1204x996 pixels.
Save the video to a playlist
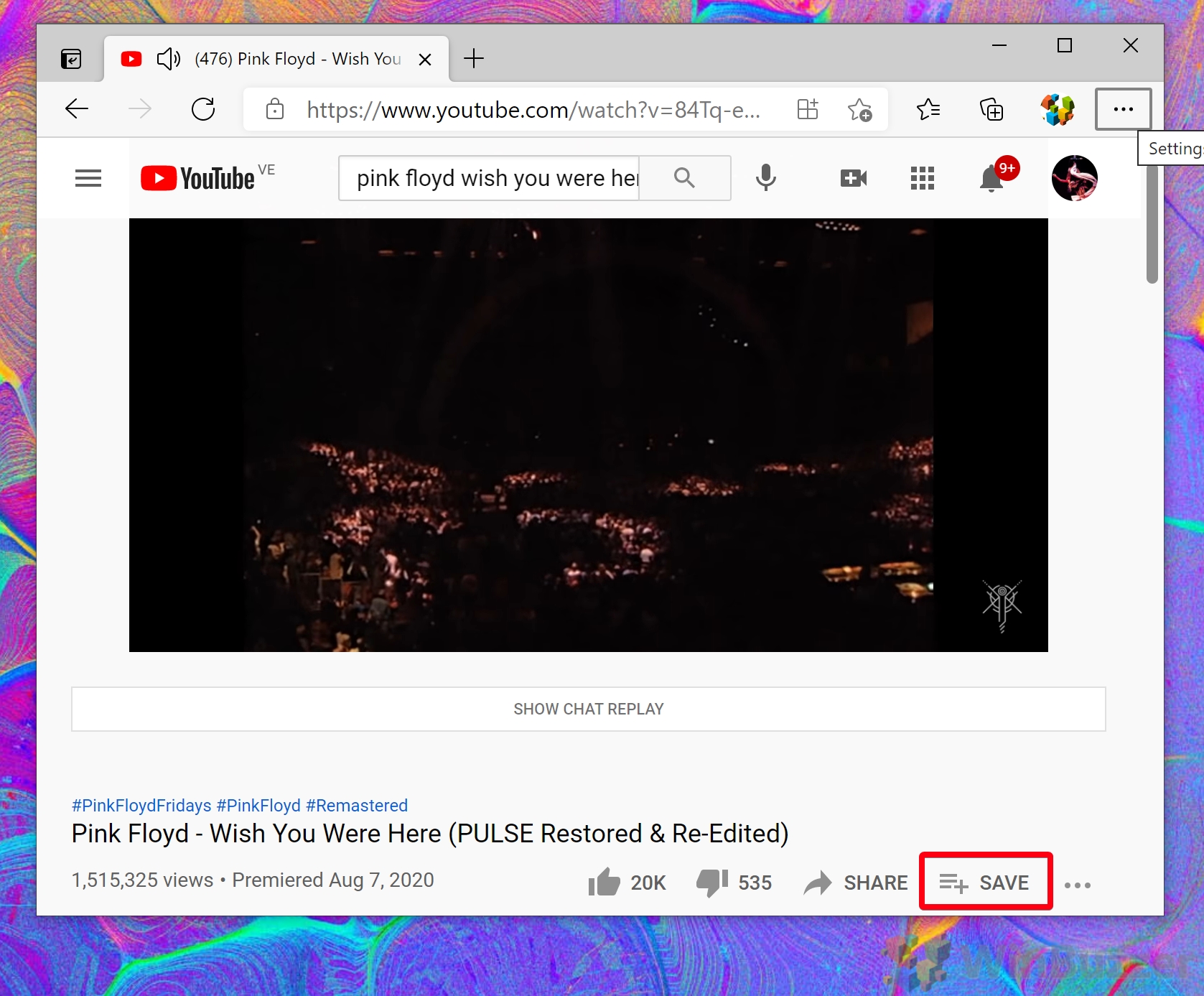point(985,883)
